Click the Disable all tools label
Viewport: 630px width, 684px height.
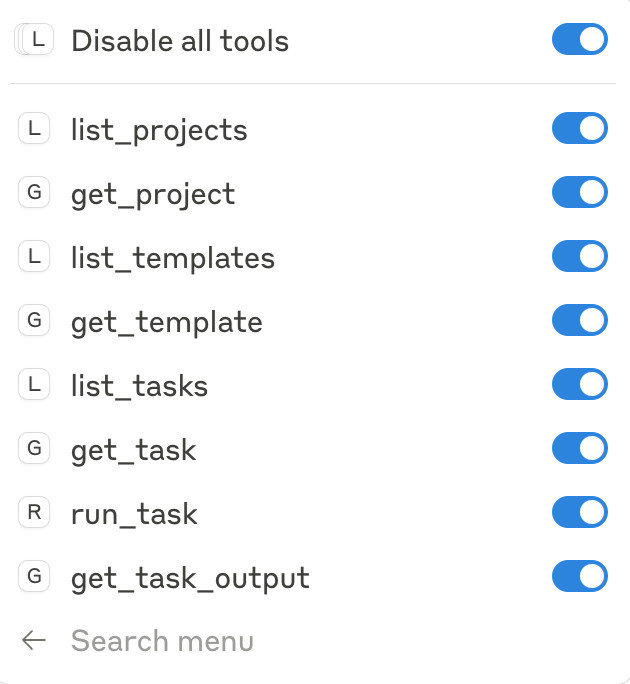pos(180,41)
